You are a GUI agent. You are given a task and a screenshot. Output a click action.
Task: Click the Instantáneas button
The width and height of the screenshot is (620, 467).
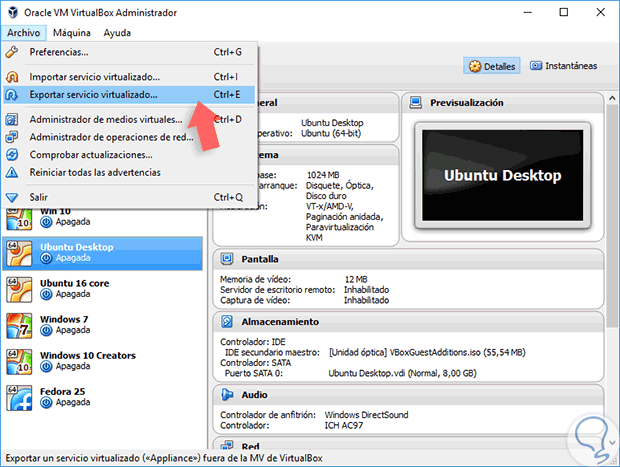point(563,66)
